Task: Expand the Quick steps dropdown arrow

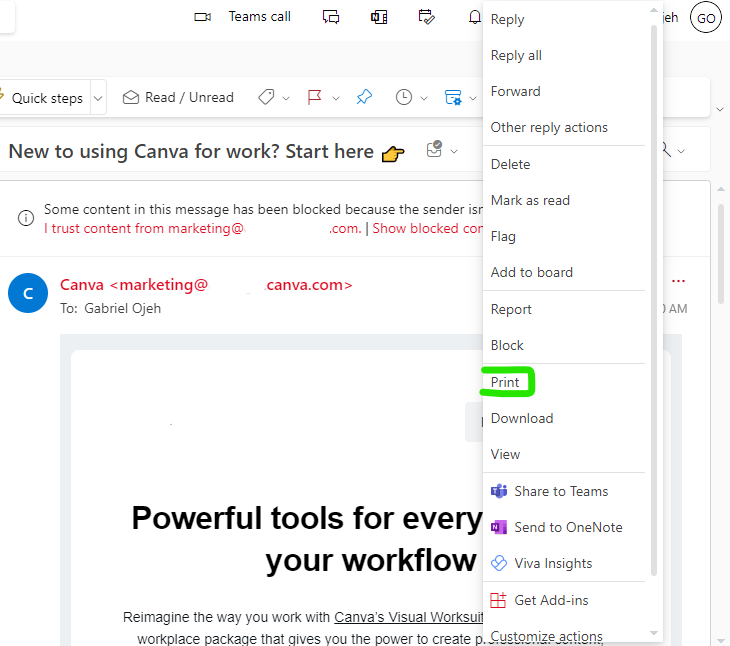Action: (x=98, y=98)
